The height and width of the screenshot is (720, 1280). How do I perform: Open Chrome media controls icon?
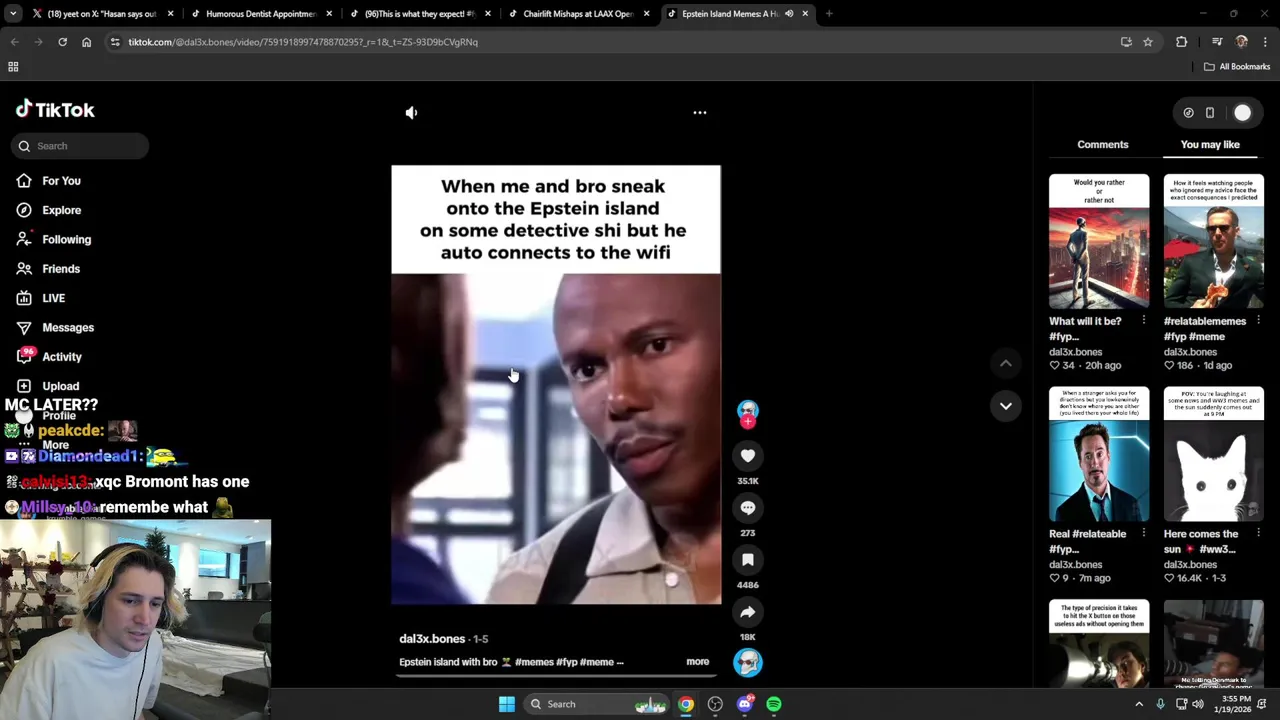(x=1217, y=42)
